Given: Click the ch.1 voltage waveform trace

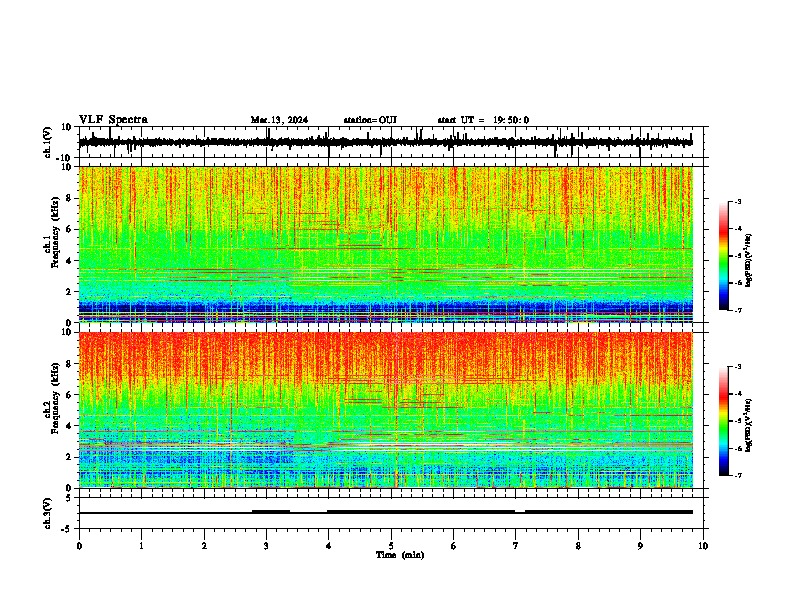Looking at the screenshot, I should pyautogui.click(x=385, y=142).
